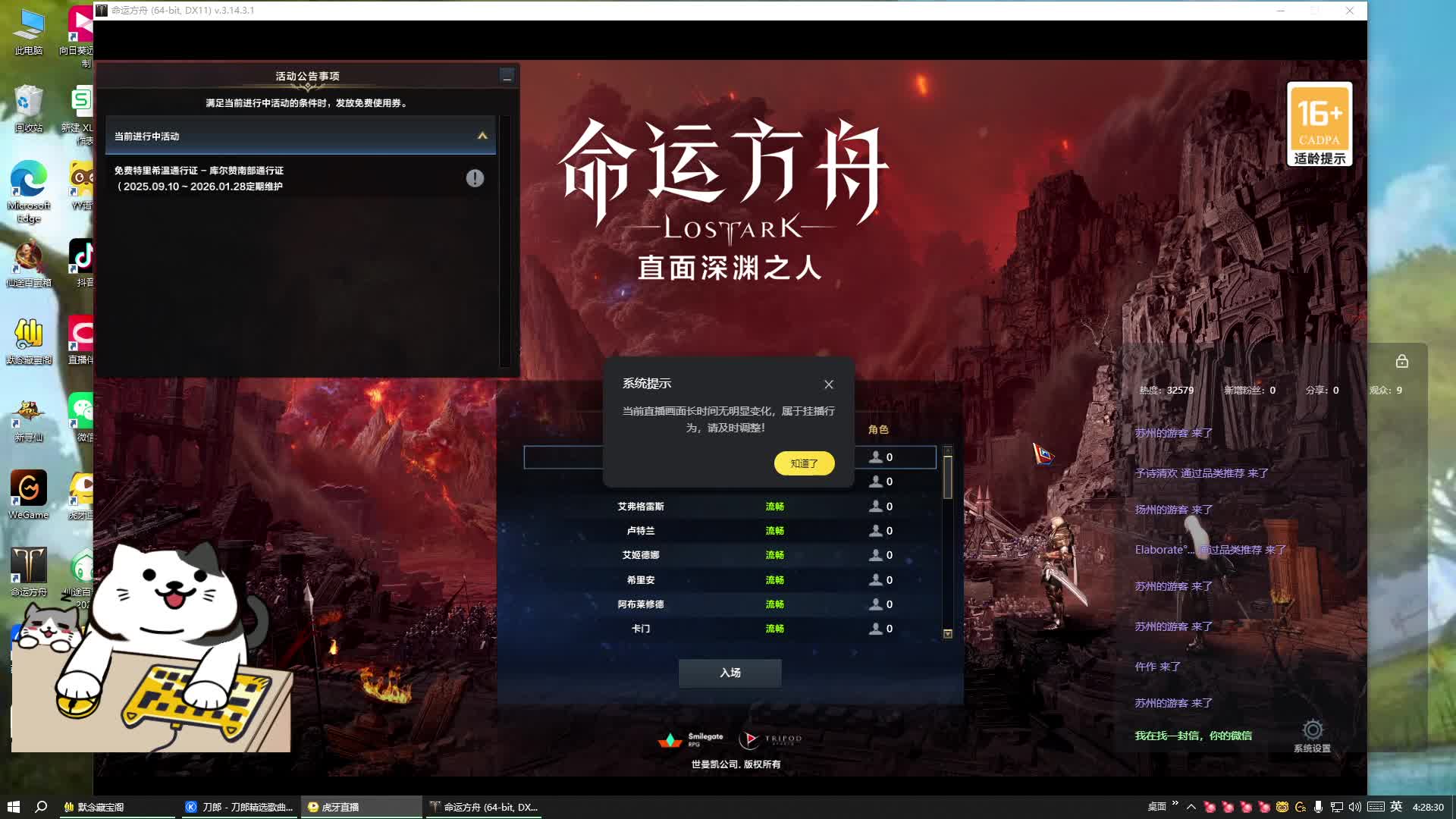Open 系统设置 gear icon
1456x819 pixels.
[x=1312, y=731]
